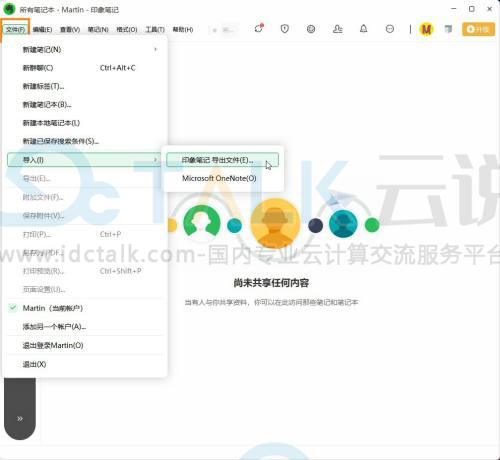Open the 编辑(E) menu
This screenshot has height=460, width=500.
(x=42, y=30)
